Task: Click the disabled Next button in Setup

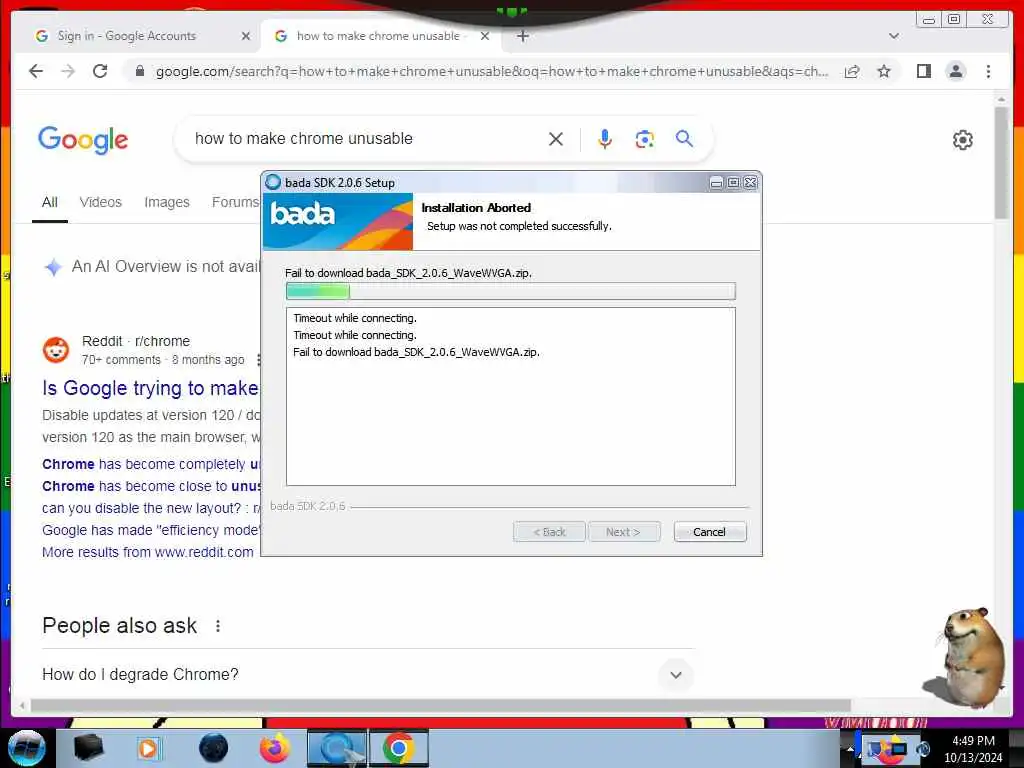Action: pyautogui.click(x=624, y=532)
